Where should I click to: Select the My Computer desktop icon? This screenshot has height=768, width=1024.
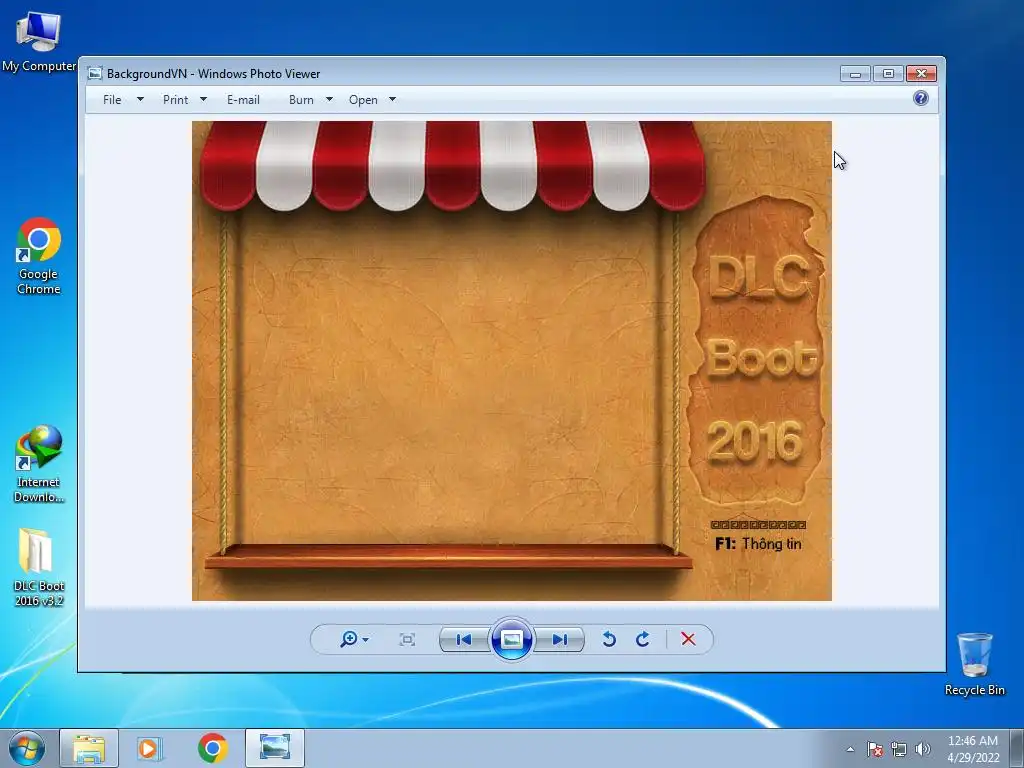pos(39,42)
